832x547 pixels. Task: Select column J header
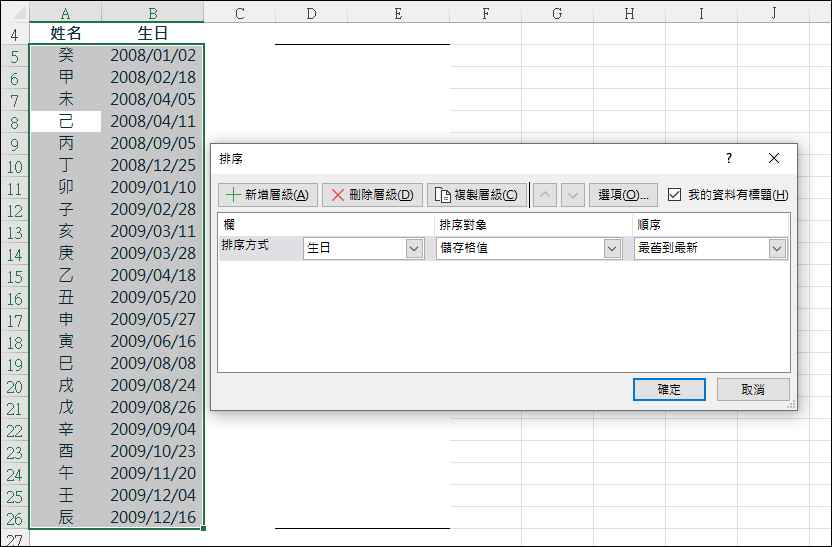click(x=774, y=13)
